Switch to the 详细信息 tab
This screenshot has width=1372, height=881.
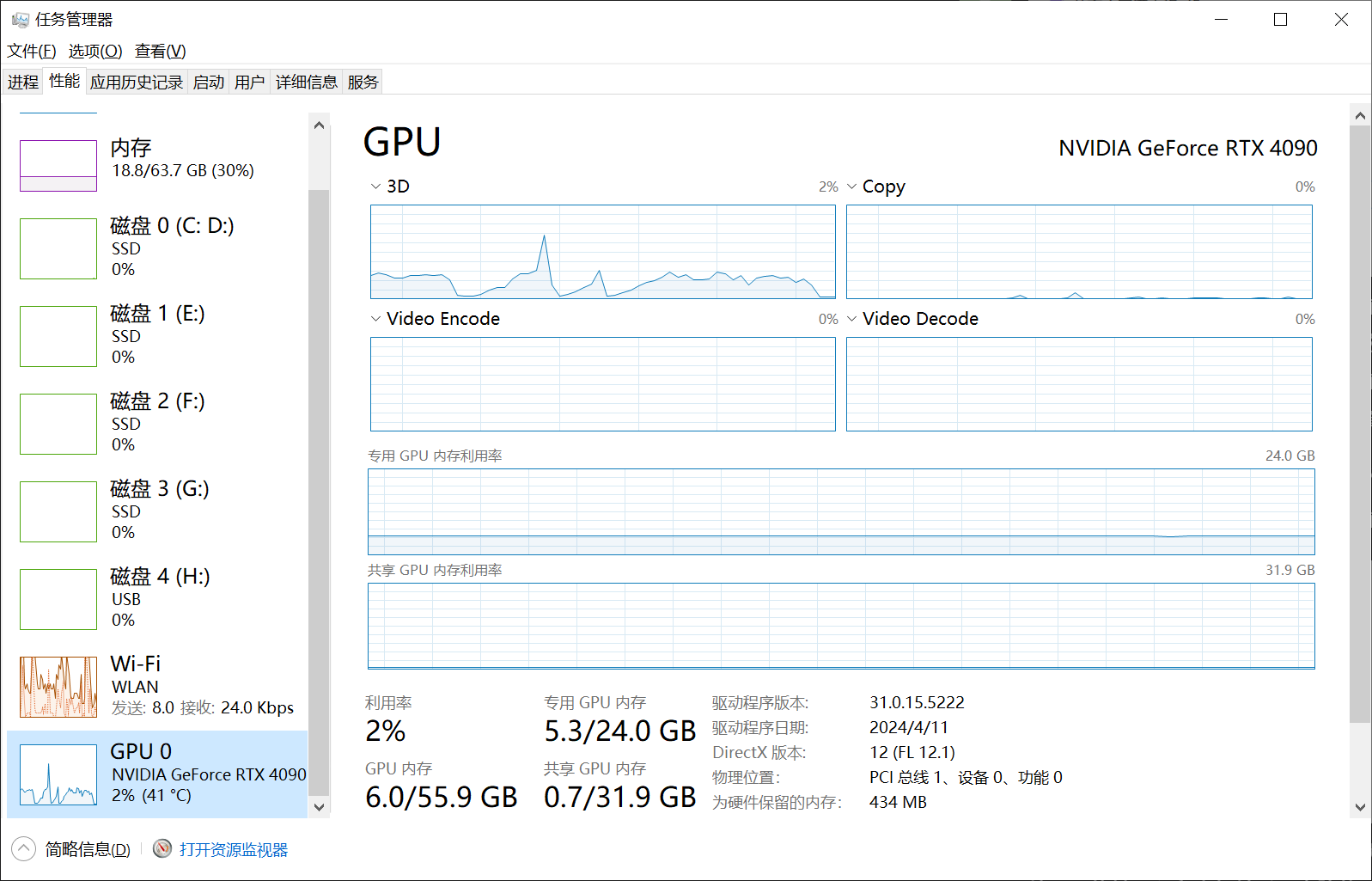(x=306, y=82)
